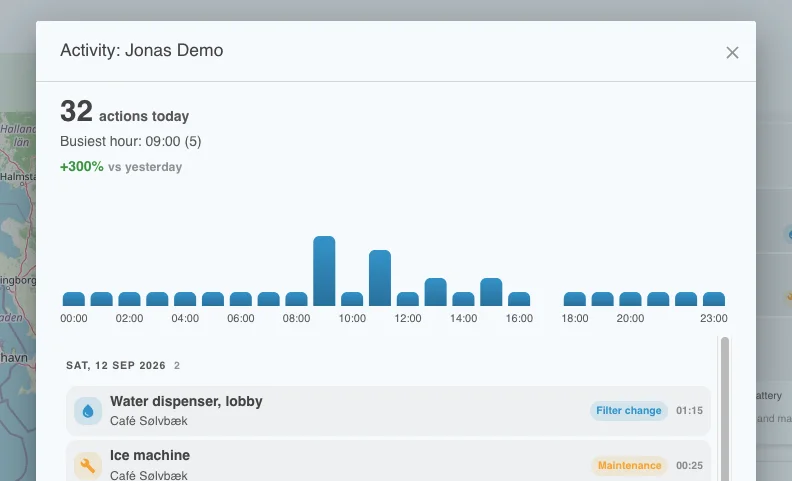Click the wrench icon for Ice machine
Image resolution: width=792 pixels, height=481 pixels.
coord(88,465)
